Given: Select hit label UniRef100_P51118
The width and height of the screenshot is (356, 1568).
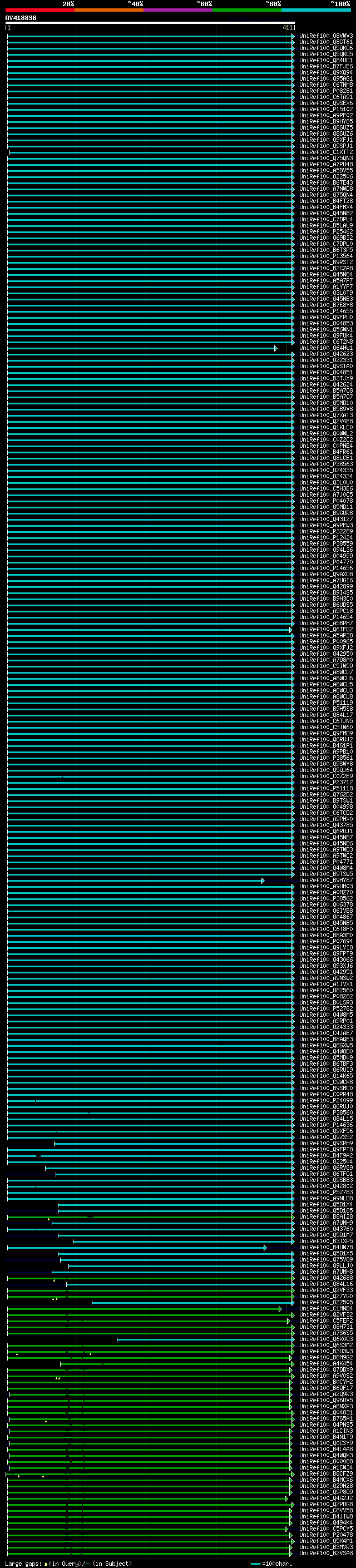Looking at the screenshot, I should coord(326,788).
